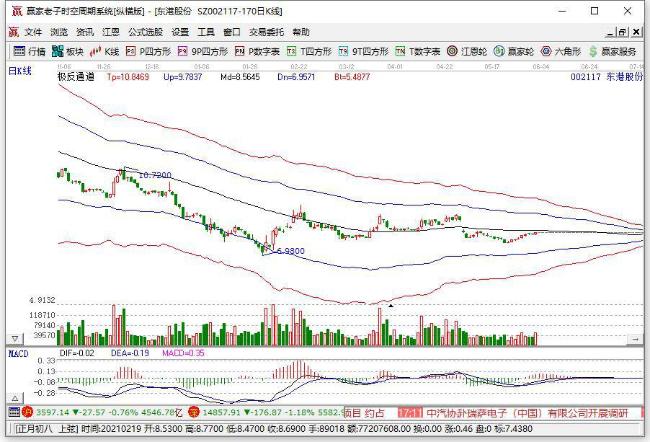Screen dimensions: 650x442
Task: Open the 文件 menu
Action: [x=33, y=32]
